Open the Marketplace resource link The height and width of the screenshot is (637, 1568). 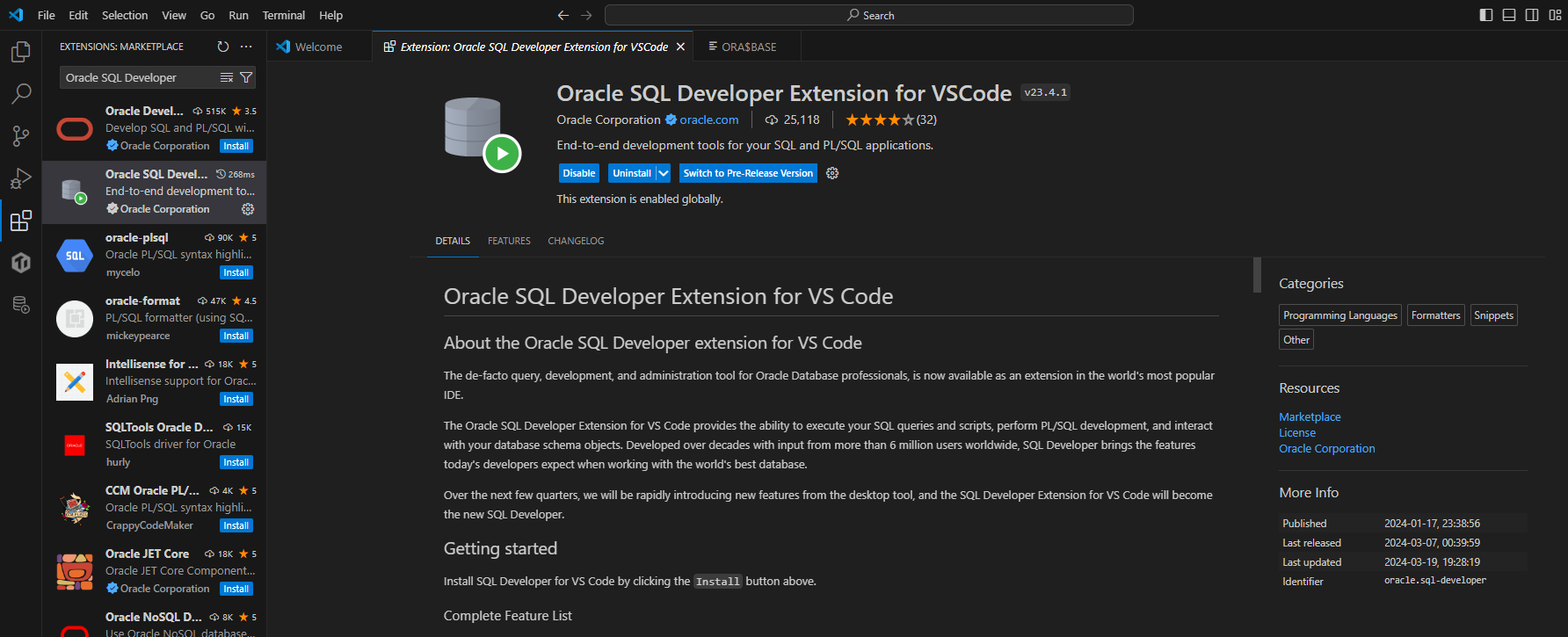click(x=1310, y=416)
